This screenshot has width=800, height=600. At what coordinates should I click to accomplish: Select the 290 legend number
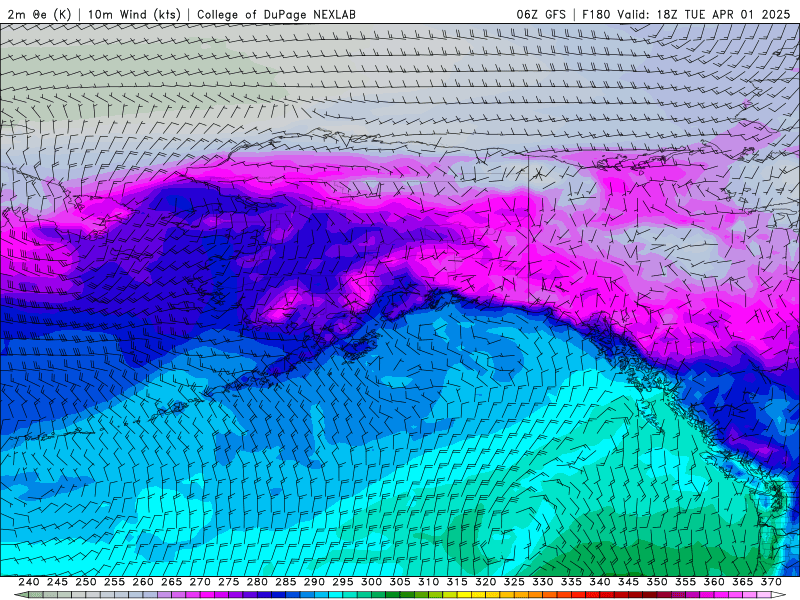point(314,582)
